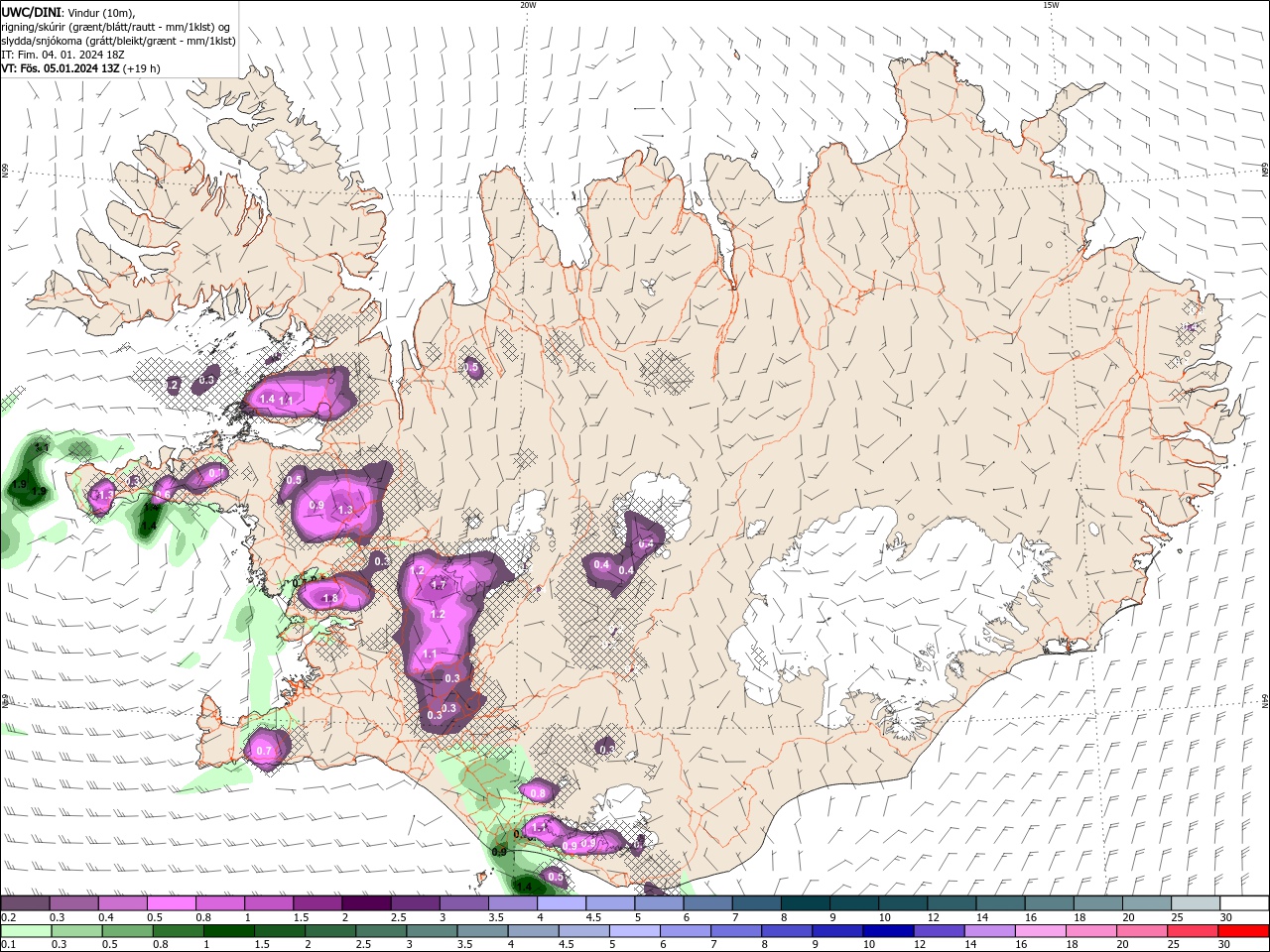
Task: Click the 'IT: Fim. 04. 01. 2024 18Z' line
Action: [x=62, y=55]
